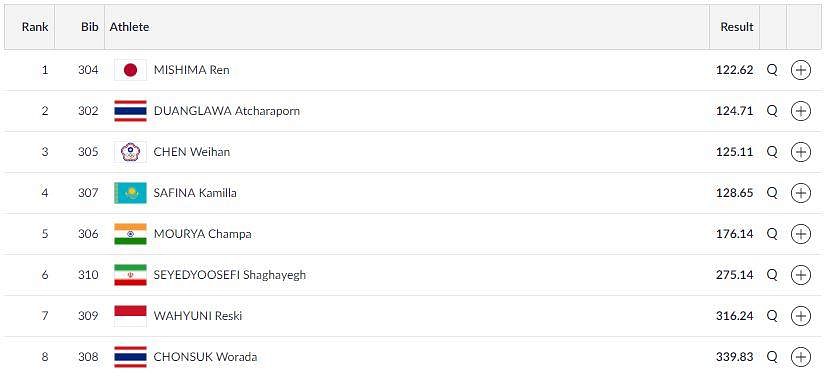Select the Athlete column header
Viewport: 827px width, 380px height.
tap(129, 27)
